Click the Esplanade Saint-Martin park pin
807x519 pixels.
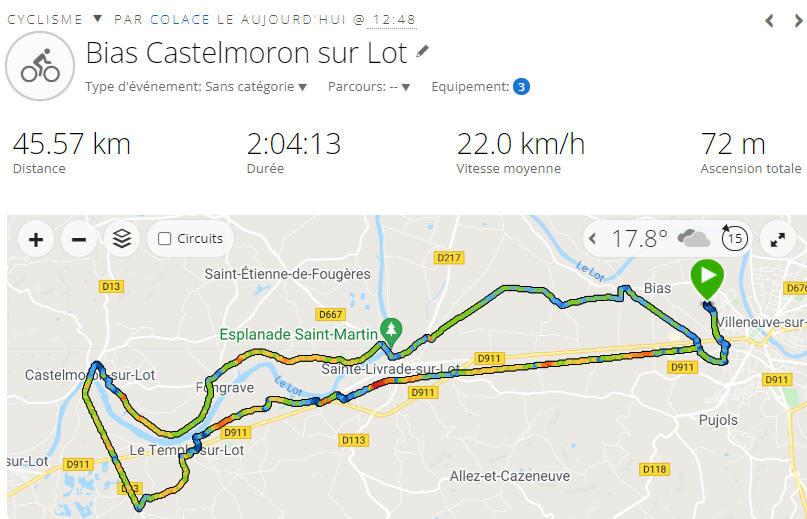(391, 332)
